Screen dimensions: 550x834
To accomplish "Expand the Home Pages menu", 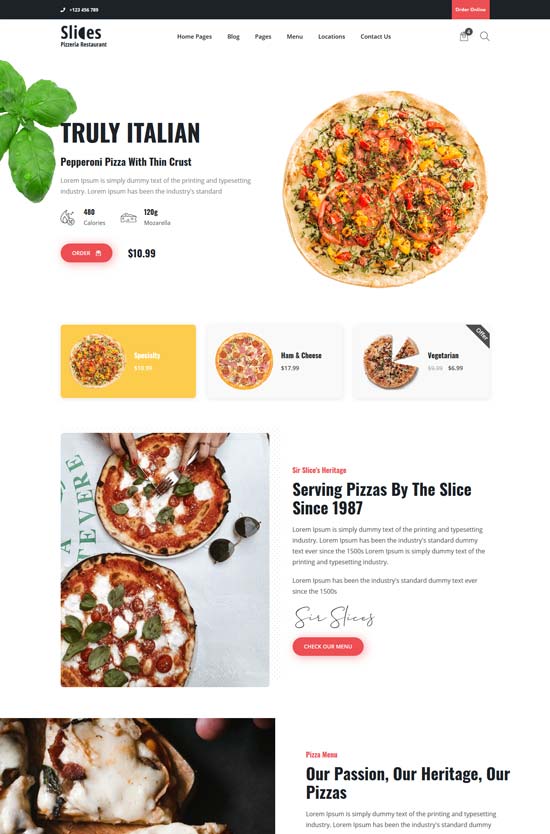I will tap(194, 37).
